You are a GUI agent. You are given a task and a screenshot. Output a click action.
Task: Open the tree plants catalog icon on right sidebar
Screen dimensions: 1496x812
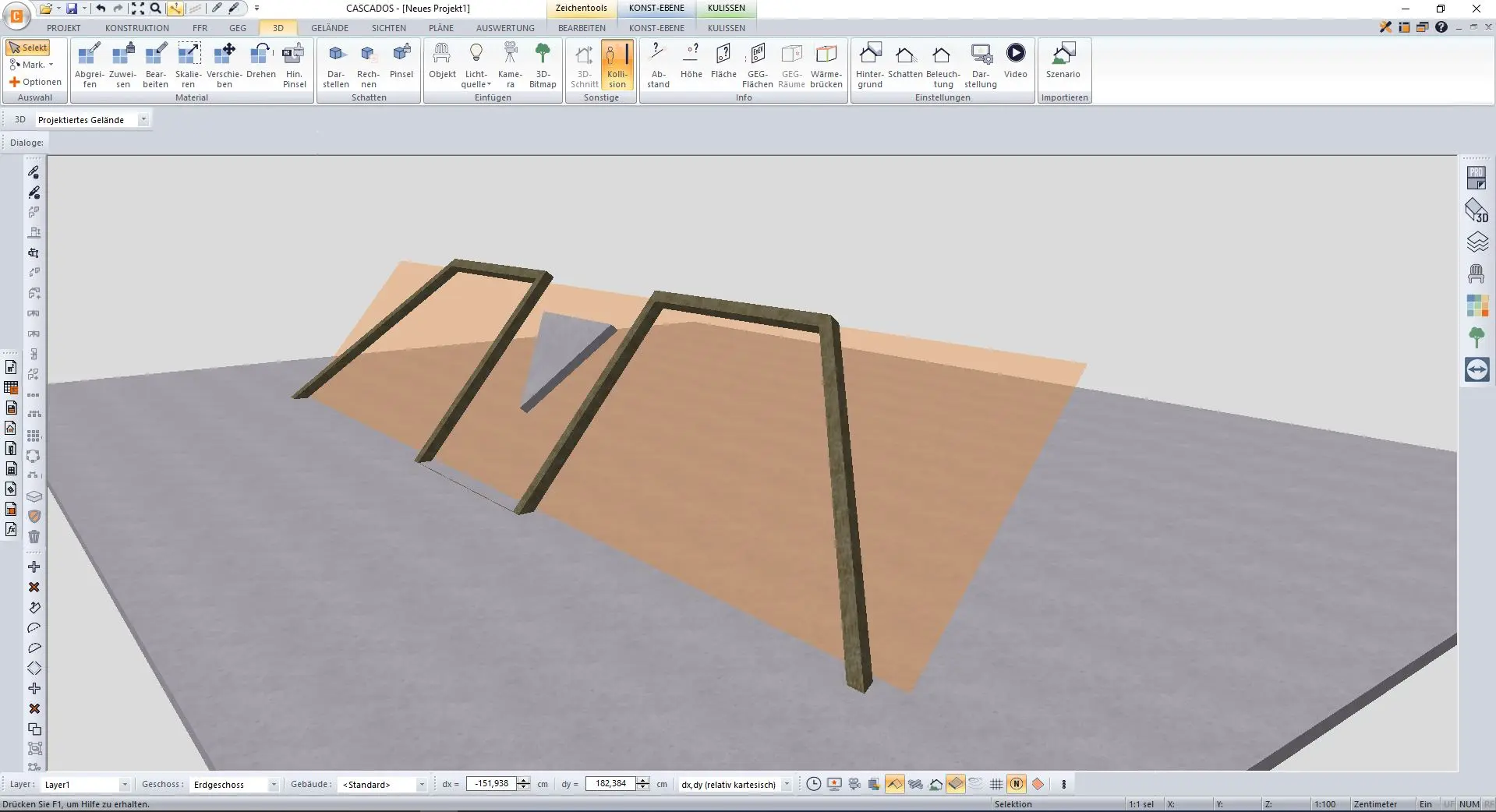coord(1477,337)
